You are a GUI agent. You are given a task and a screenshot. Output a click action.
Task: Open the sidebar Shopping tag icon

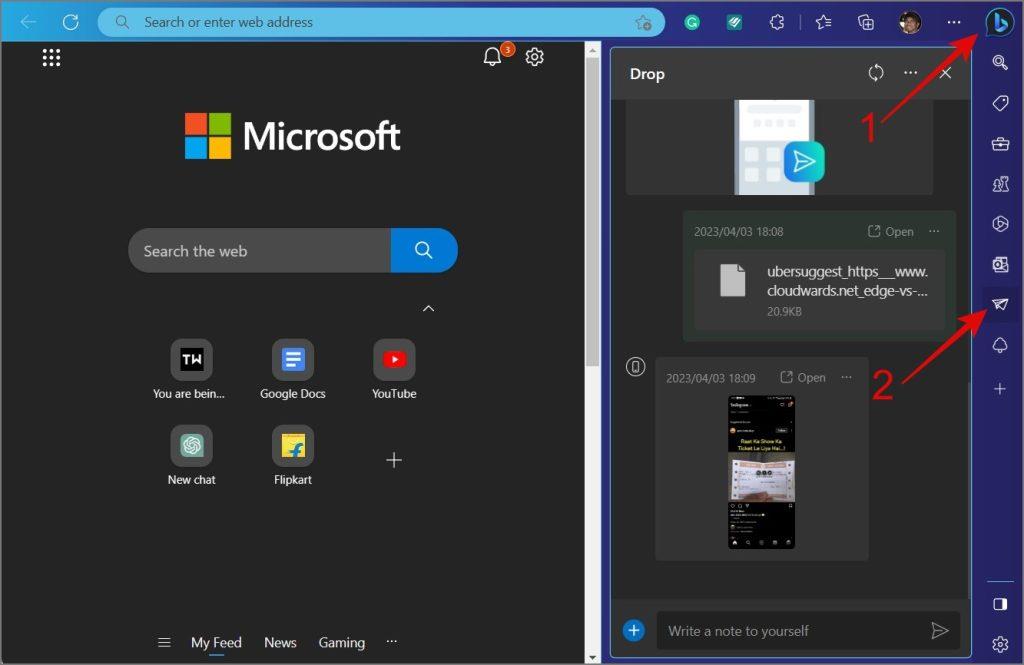[1000, 103]
